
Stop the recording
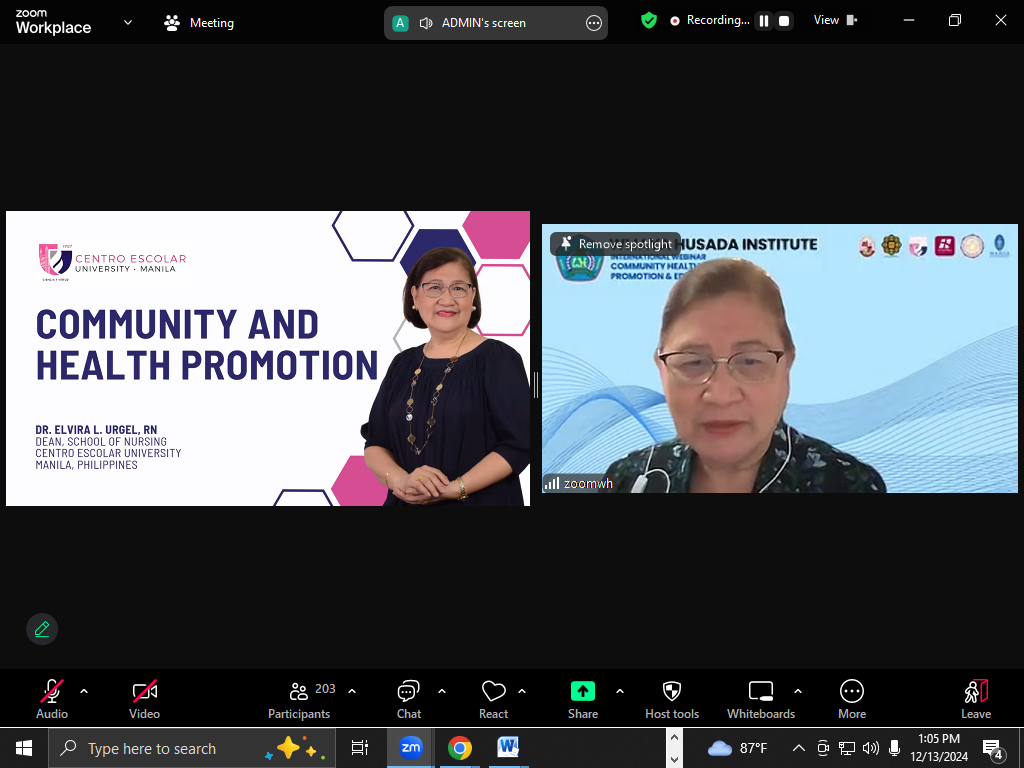[784, 21]
